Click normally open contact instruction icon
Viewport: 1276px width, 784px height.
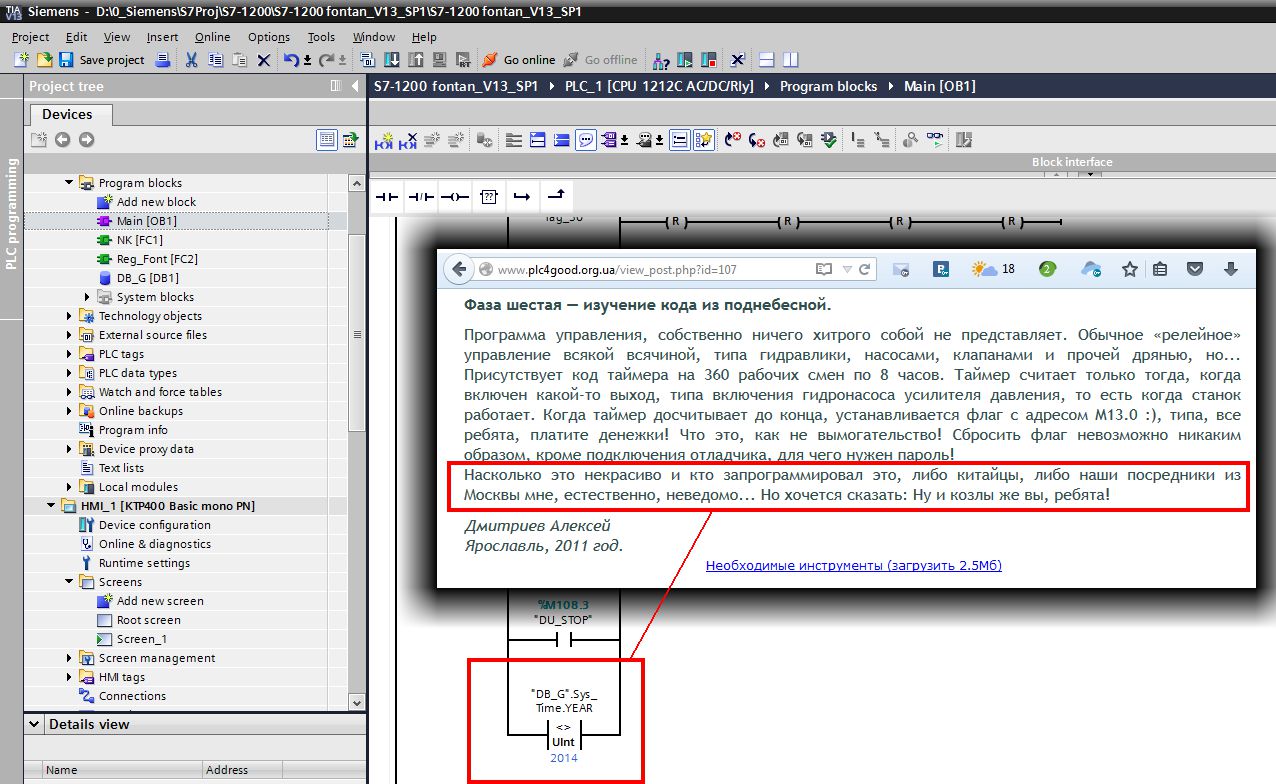point(386,197)
